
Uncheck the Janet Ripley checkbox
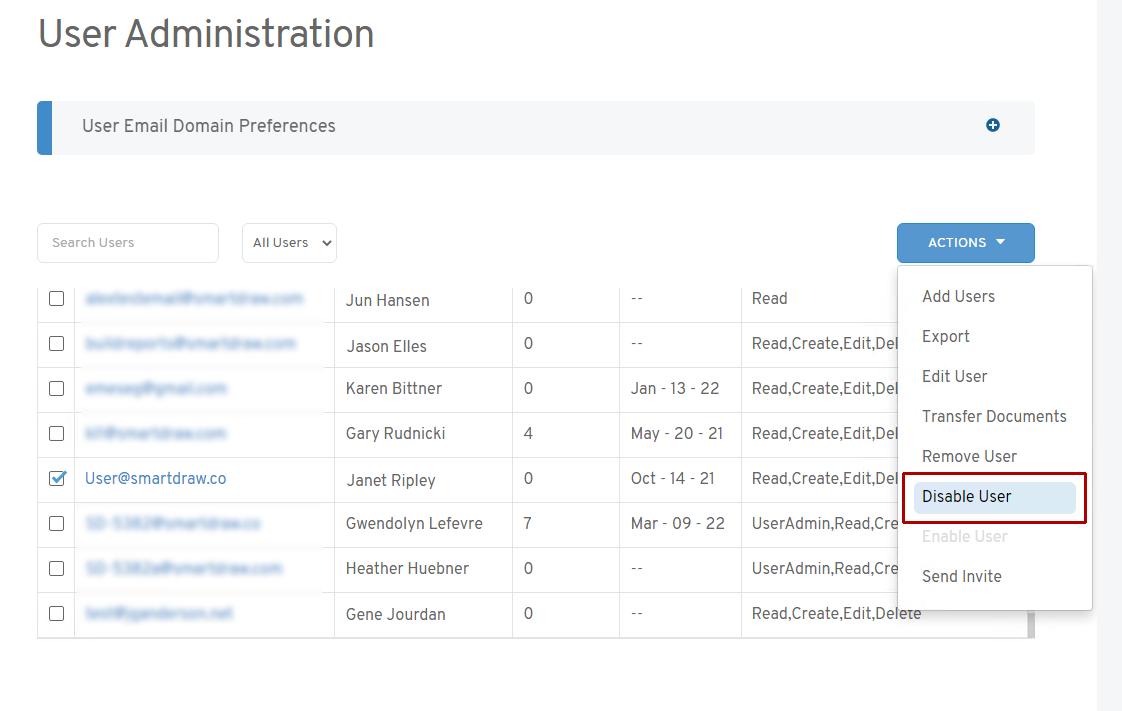(57, 478)
